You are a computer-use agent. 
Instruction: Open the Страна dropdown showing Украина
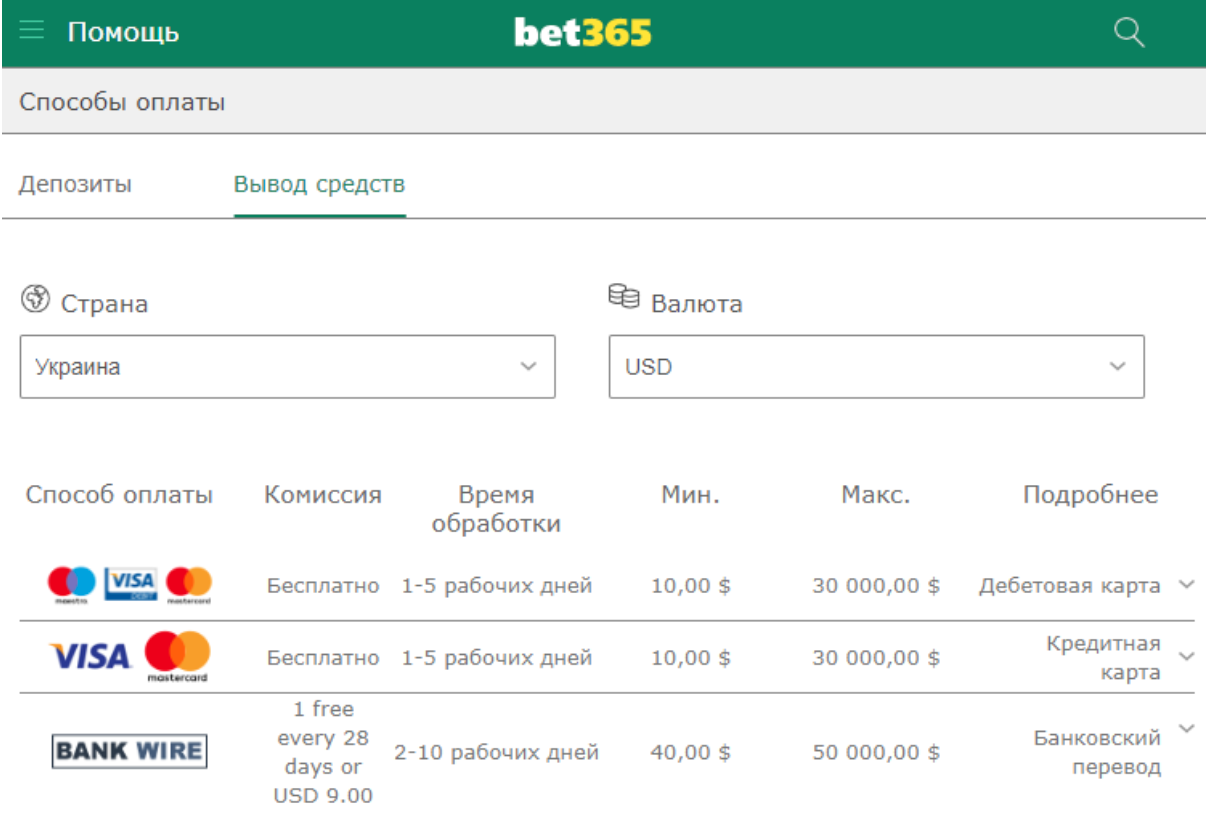click(287, 367)
